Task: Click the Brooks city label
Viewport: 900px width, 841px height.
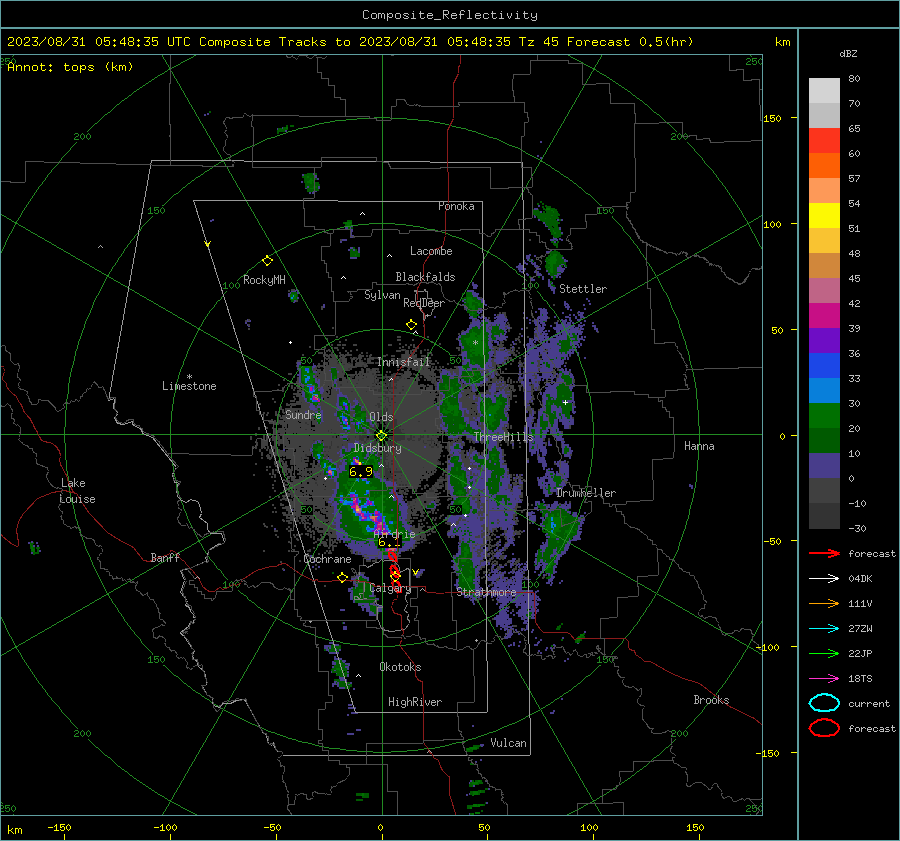Action: (711, 700)
